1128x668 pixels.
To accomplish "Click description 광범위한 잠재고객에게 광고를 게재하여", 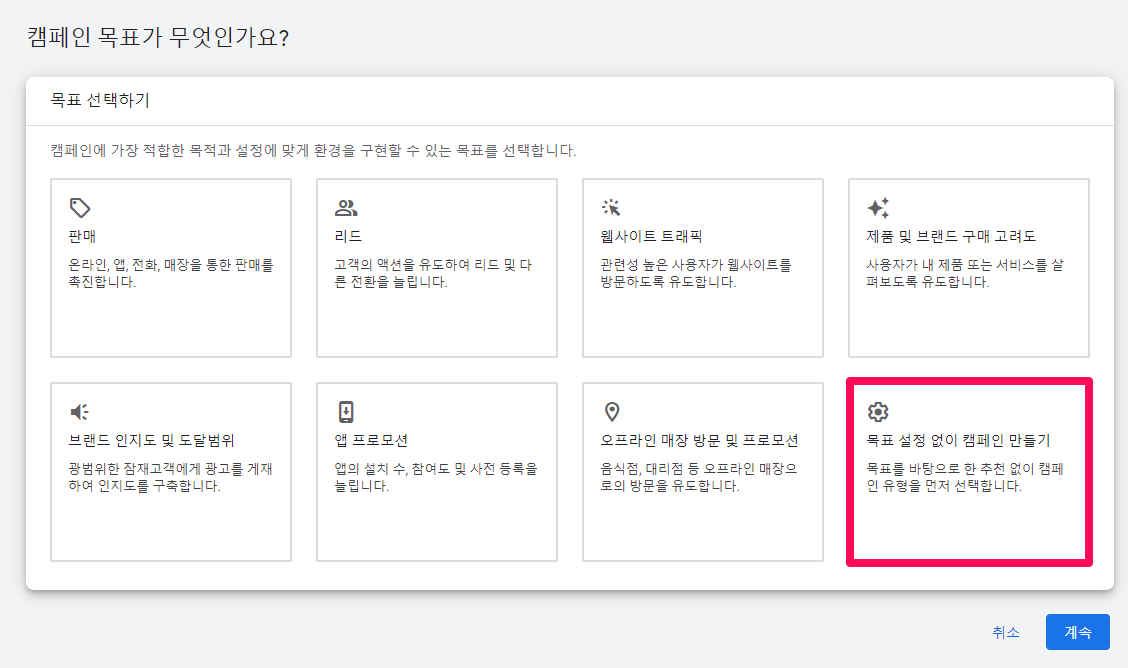I will 170,477.
